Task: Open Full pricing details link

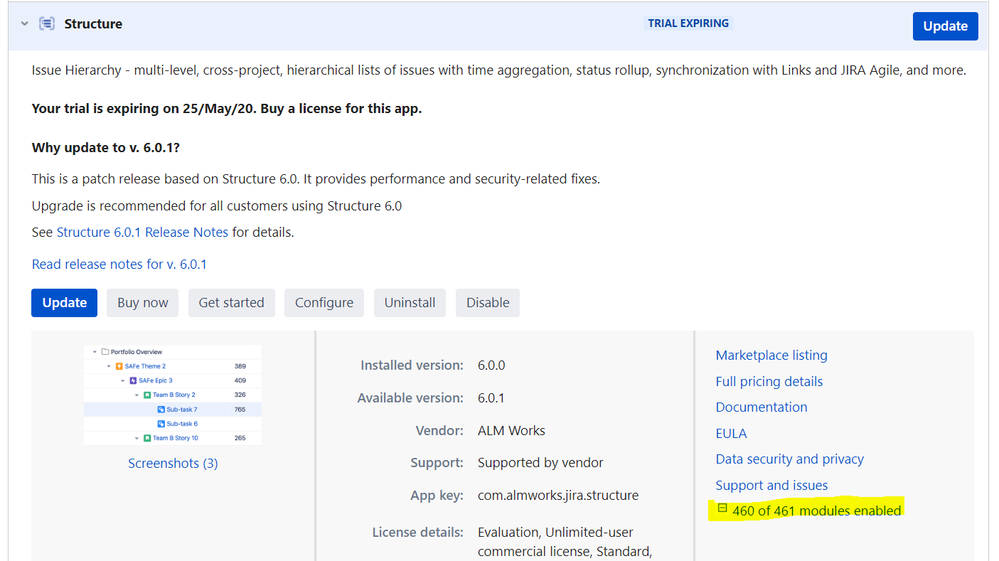Action: 769,381
